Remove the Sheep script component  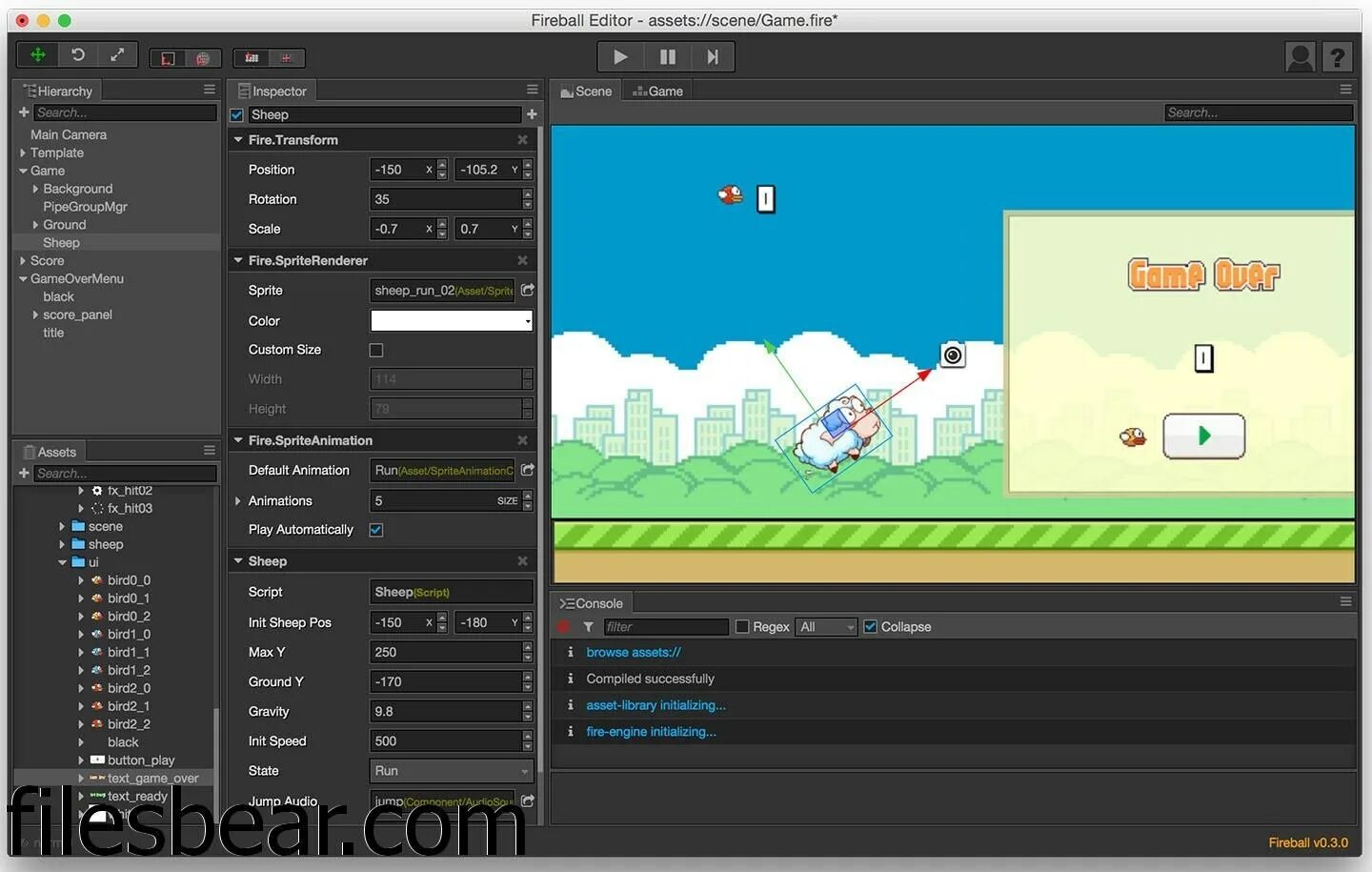click(x=522, y=561)
